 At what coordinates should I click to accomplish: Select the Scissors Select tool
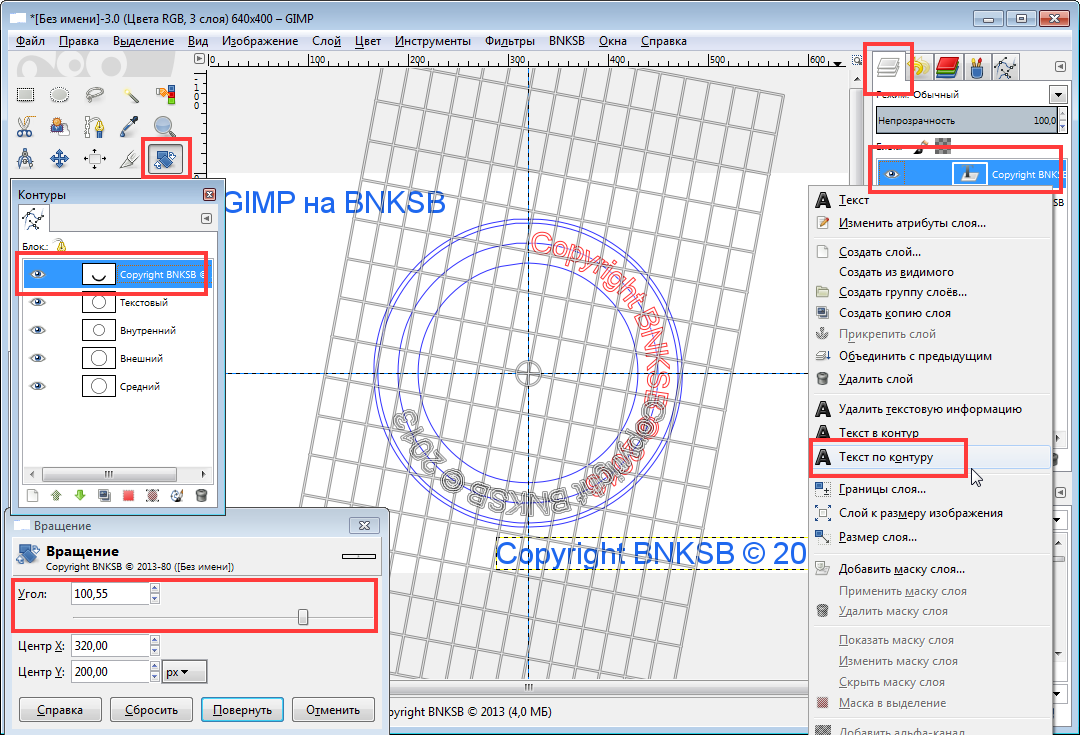[x=25, y=127]
